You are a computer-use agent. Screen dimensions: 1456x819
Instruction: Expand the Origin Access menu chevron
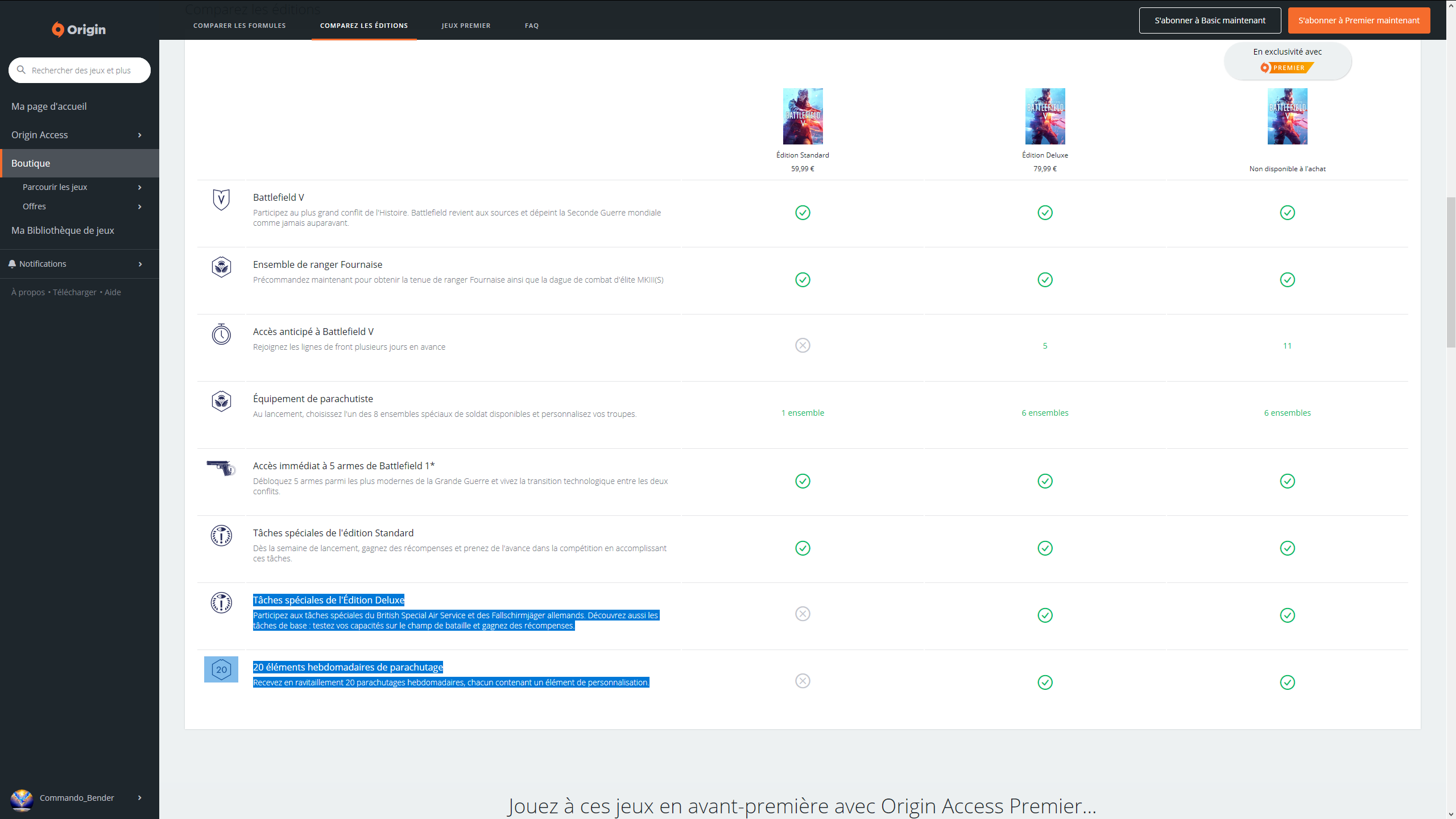coord(140,135)
